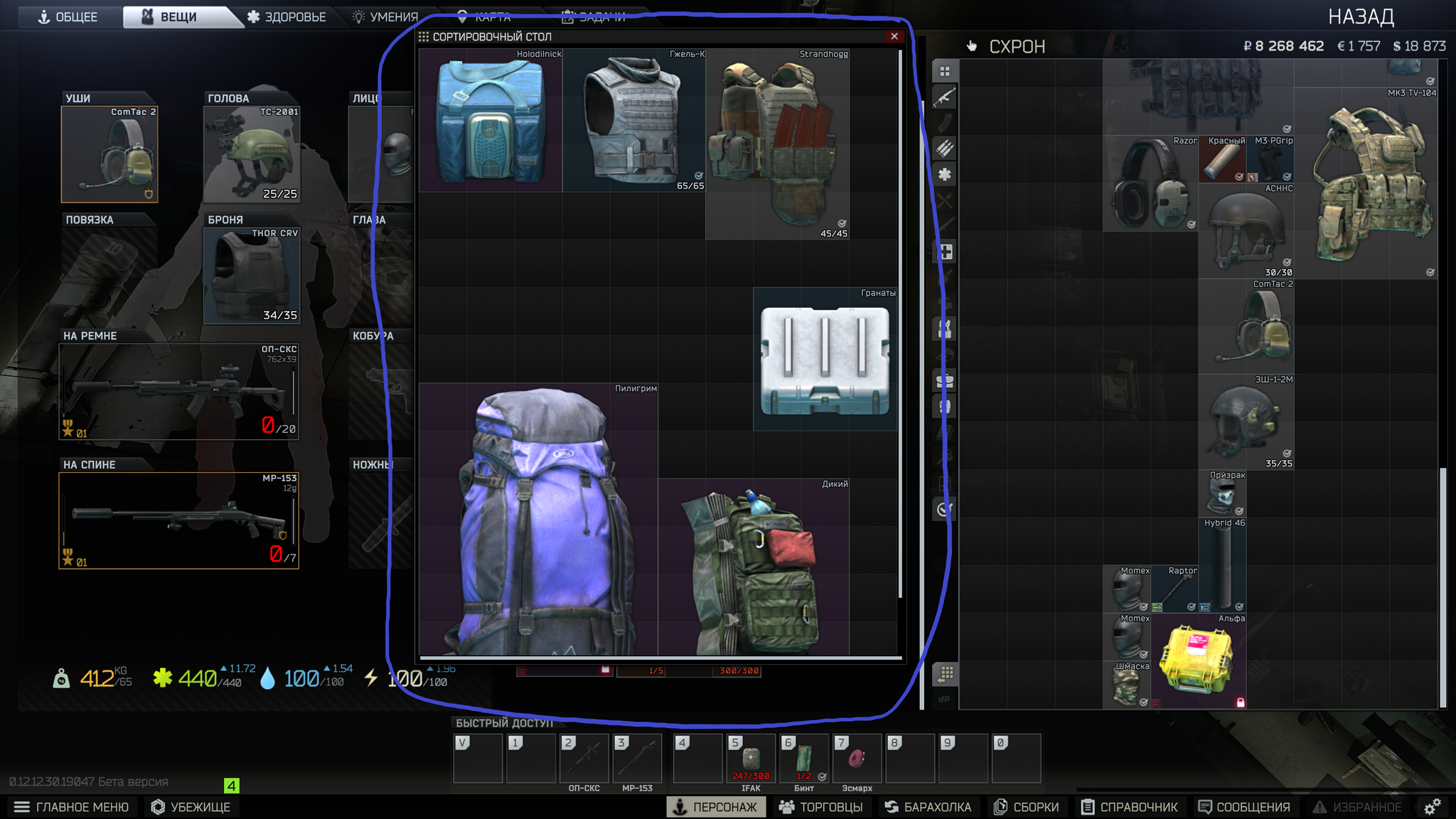Select MK3 TV-104 chest rig in stash
This screenshot has width=1456, height=819.
(x=1366, y=183)
